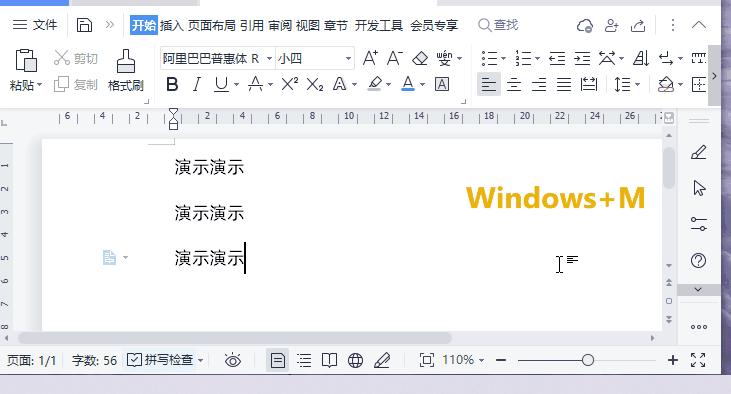
Task: Click the numbered list icon
Action: (523, 58)
